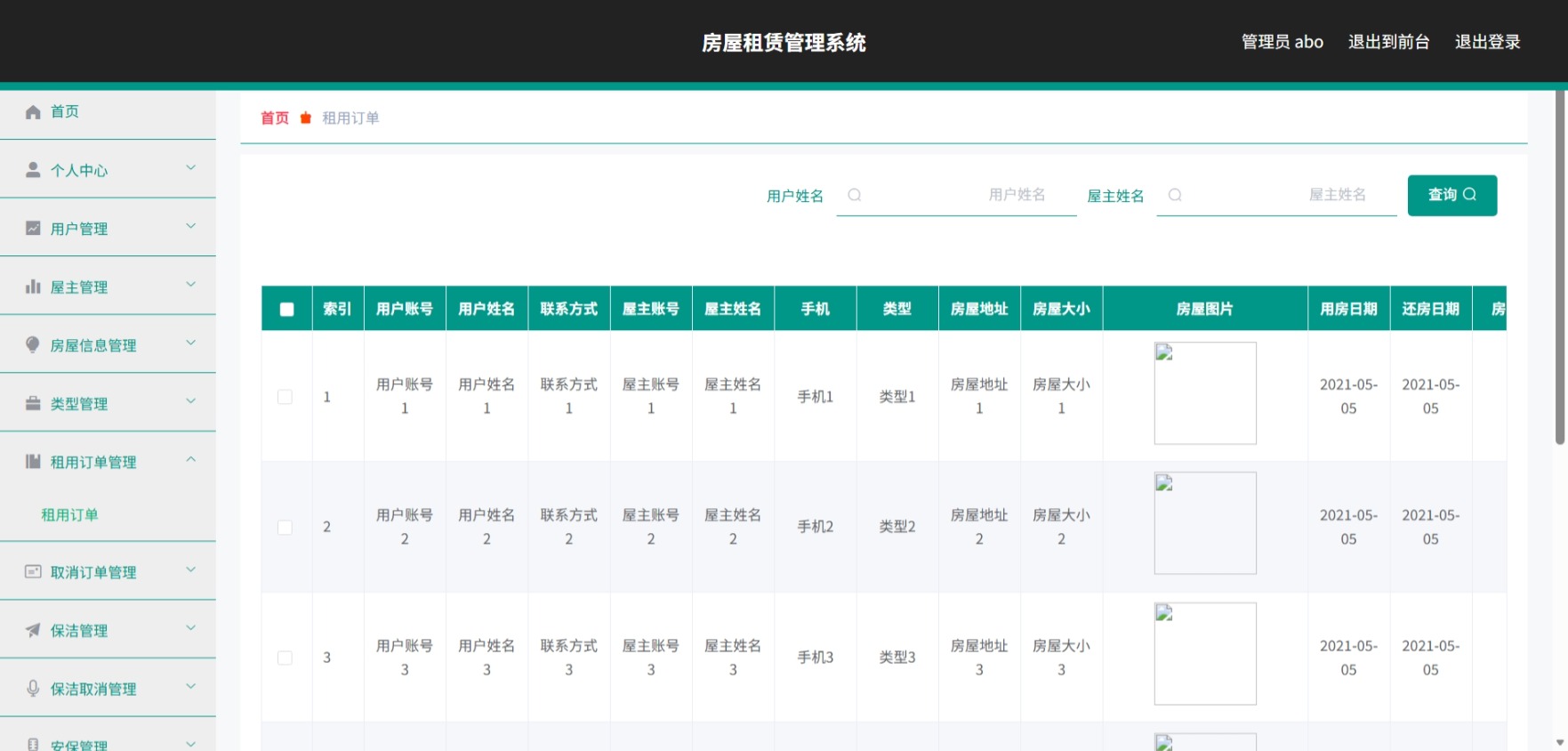Click the paper-plane icon beside 保洁管理
This screenshot has height=751, width=1568.
point(33,630)
